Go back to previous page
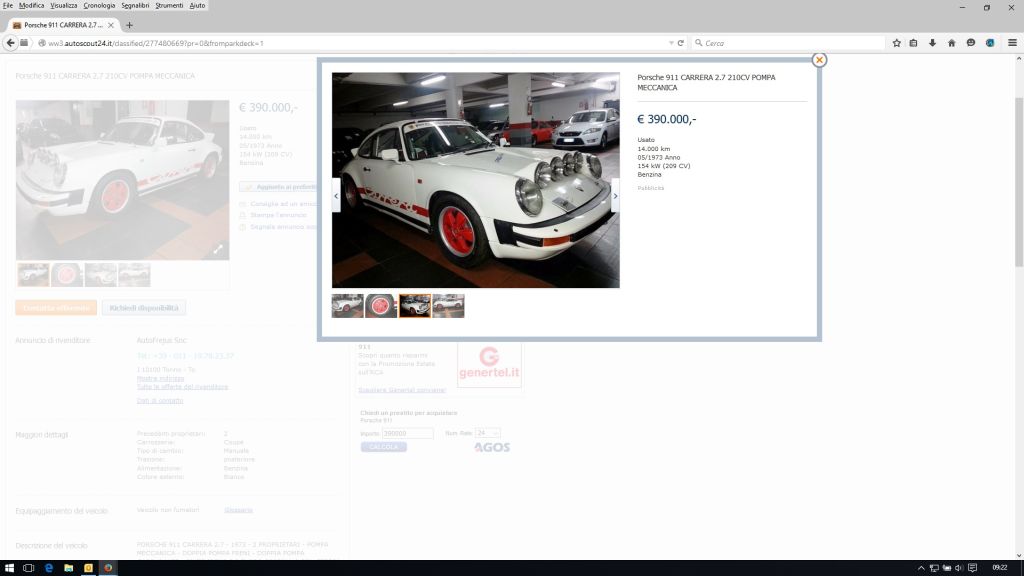 pos(10,43)
